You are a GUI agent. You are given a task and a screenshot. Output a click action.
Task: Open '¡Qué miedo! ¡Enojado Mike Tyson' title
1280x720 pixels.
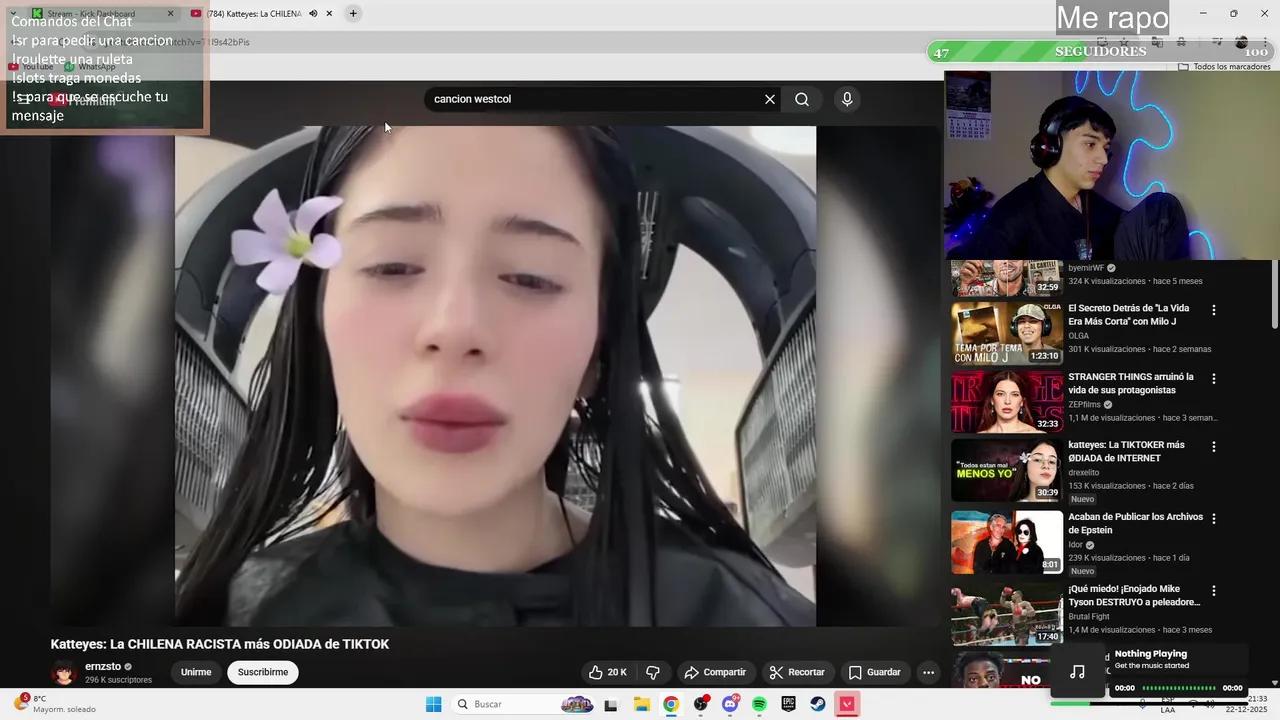pos(1134,595)
